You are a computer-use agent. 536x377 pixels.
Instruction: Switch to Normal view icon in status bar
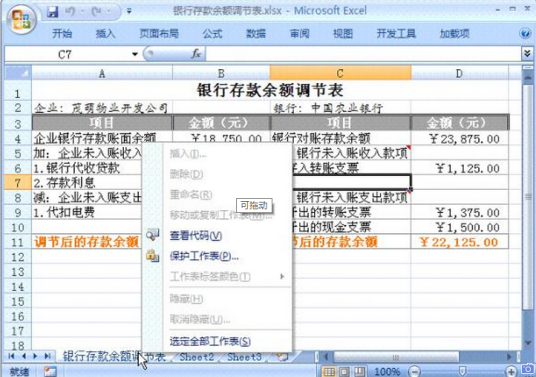(329, 372)
